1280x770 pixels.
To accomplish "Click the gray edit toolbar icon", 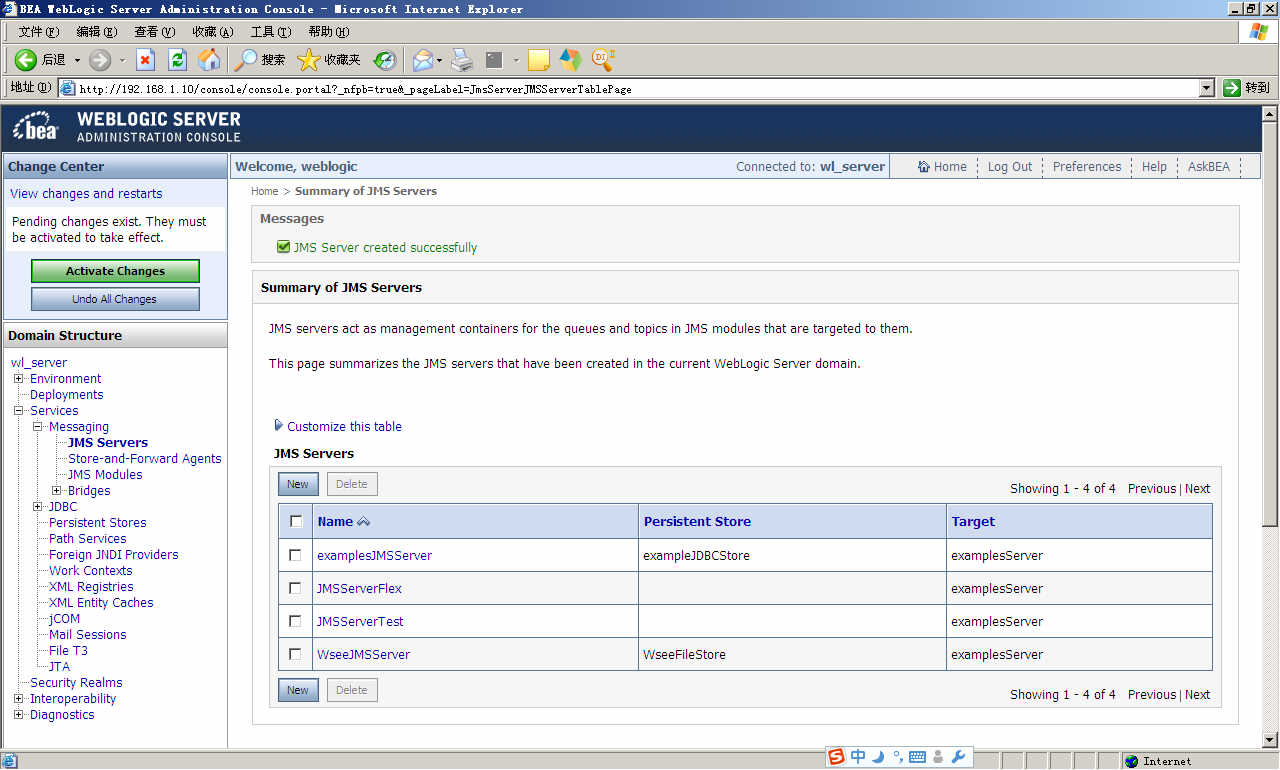I will 494,60.
